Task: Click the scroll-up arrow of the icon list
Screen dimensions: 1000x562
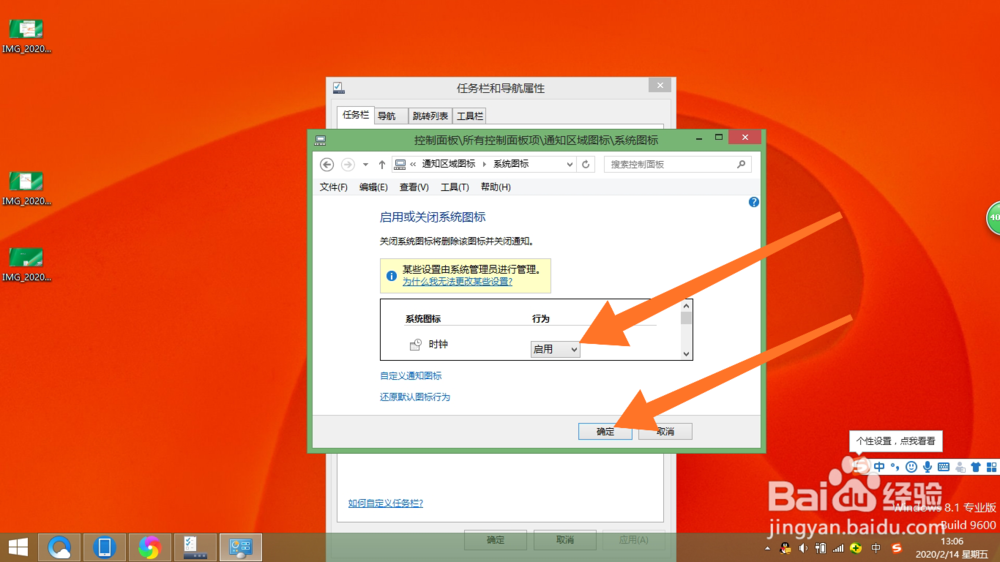Action: click(x=686, y=306)
